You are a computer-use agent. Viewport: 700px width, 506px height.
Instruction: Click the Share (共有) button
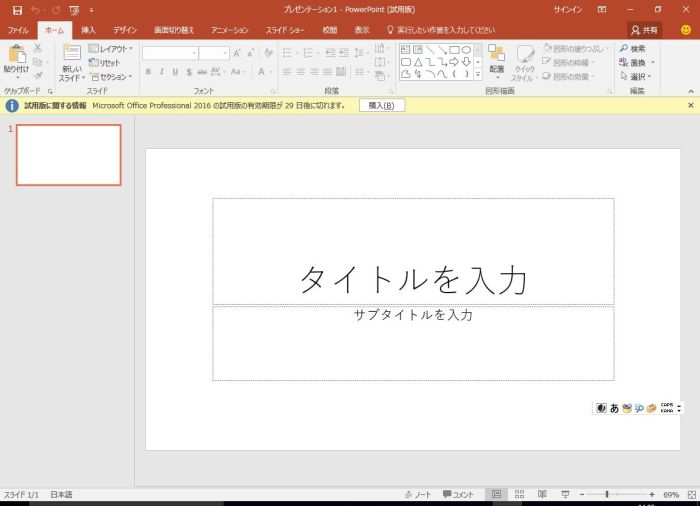(645, 30)
